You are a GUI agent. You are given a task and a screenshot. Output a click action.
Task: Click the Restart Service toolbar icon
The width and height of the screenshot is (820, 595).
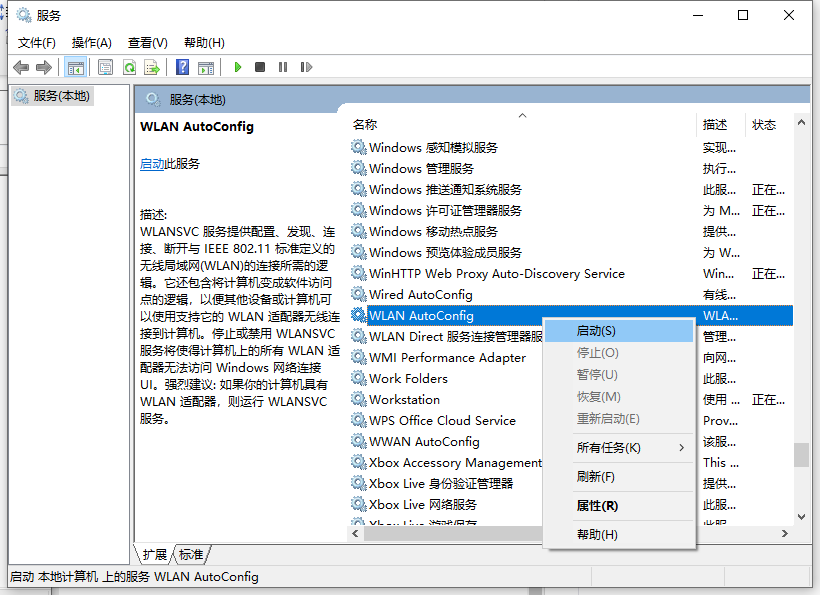[x=306, y=67]
